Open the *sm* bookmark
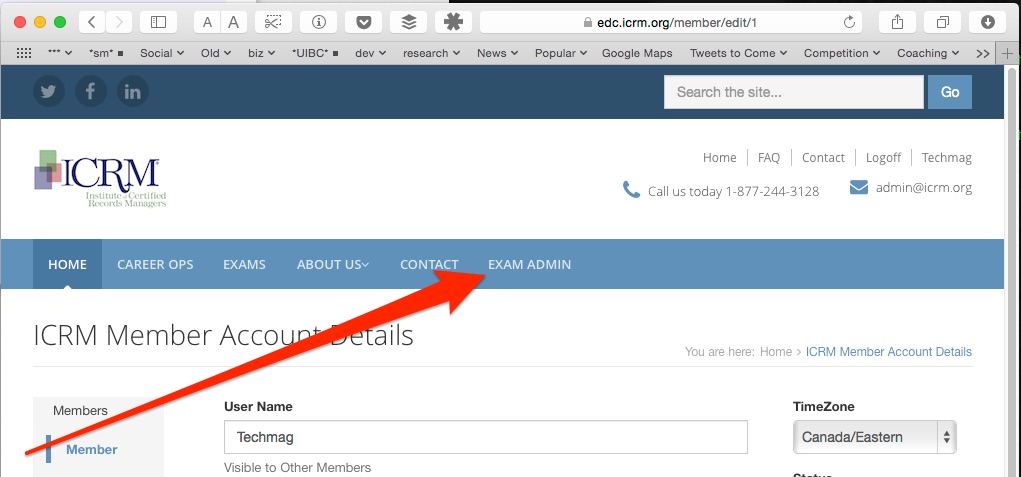Image resolution: width=1021 pixels, height=477 pixels. click(x=106, y=53)
